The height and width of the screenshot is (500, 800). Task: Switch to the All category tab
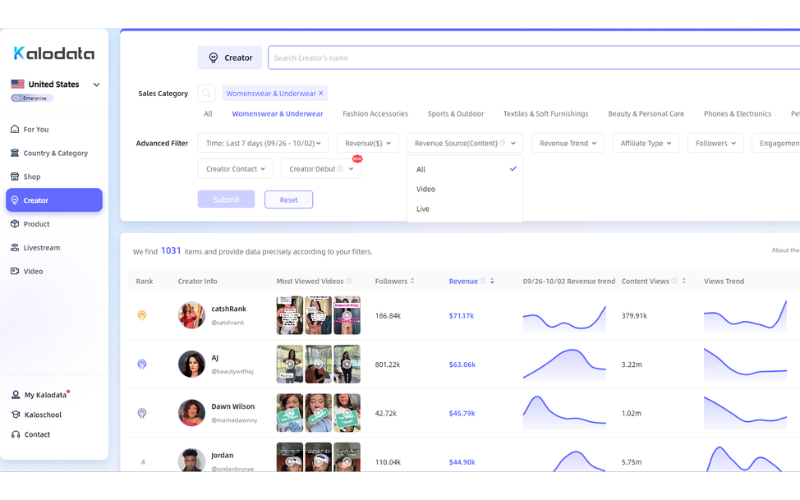tap(208, 114)
